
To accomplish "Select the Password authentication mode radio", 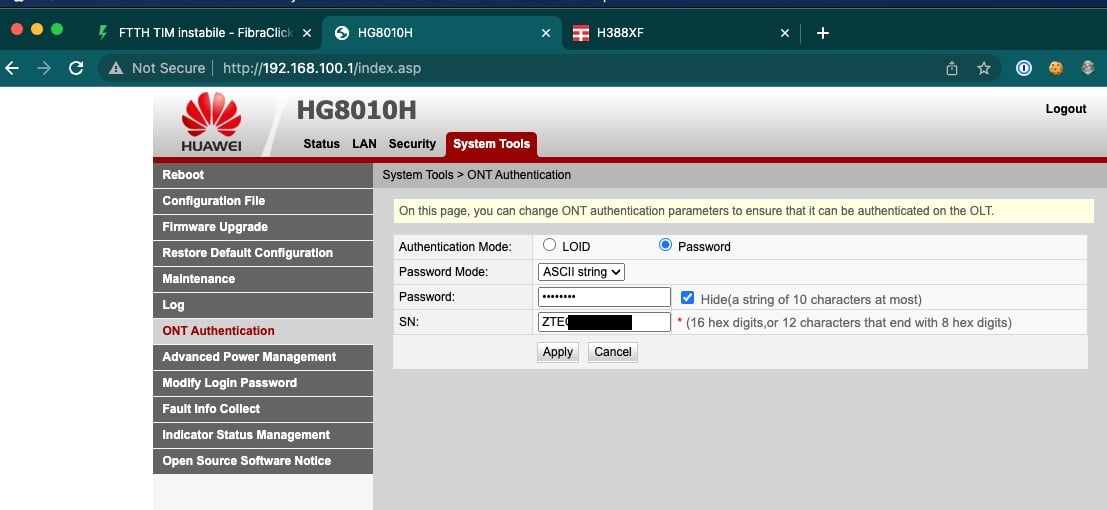I will pyautogui.click(x=665, y=245).
